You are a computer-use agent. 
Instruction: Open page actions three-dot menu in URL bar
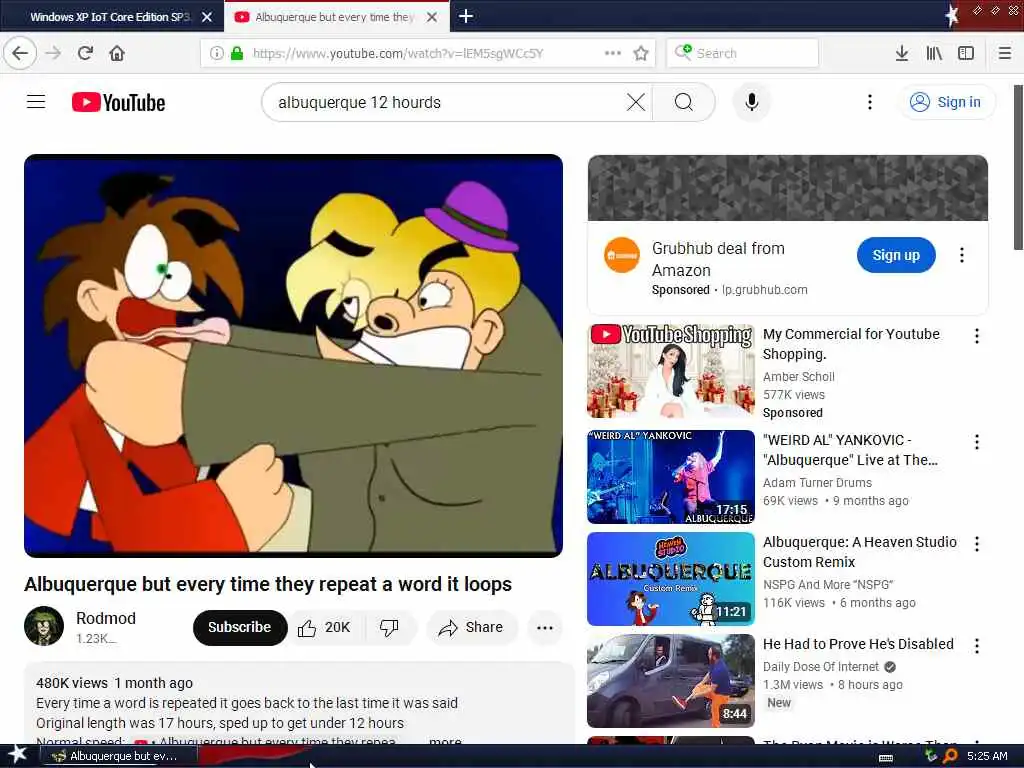coord(613,53)
